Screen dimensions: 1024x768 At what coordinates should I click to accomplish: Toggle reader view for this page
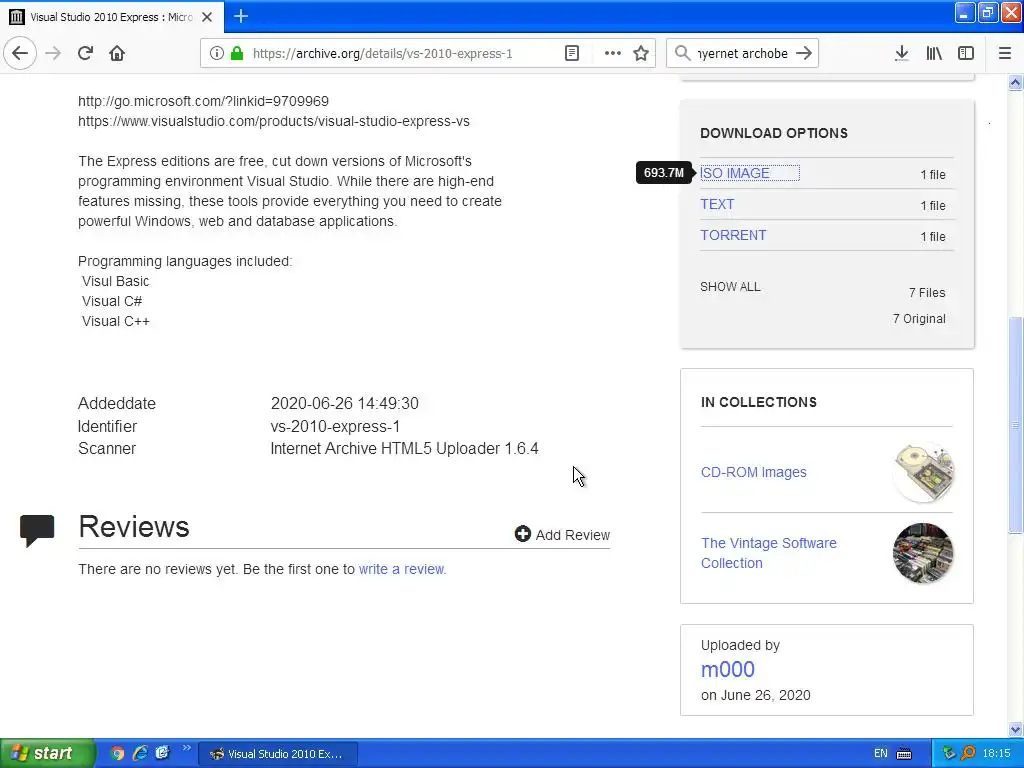(571, 53)
